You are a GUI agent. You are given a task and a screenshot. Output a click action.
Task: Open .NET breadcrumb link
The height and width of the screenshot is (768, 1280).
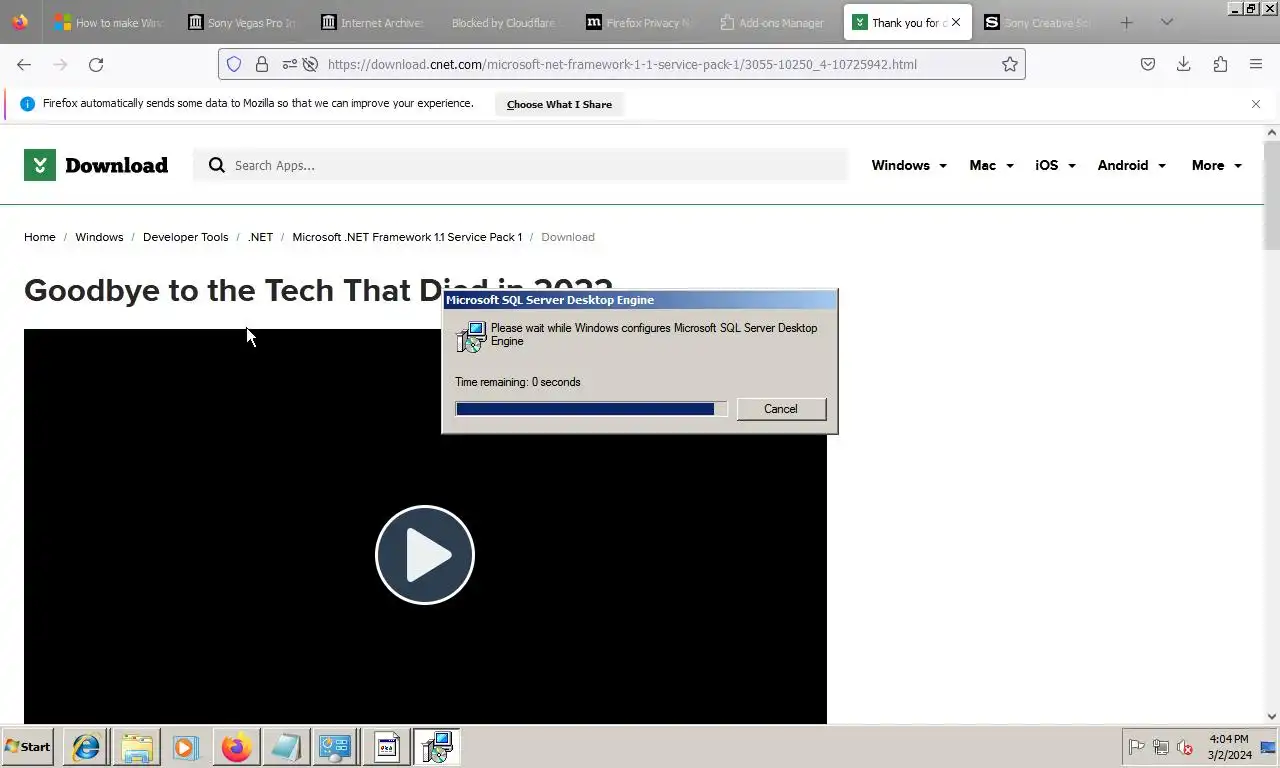[x=260, y=237]
